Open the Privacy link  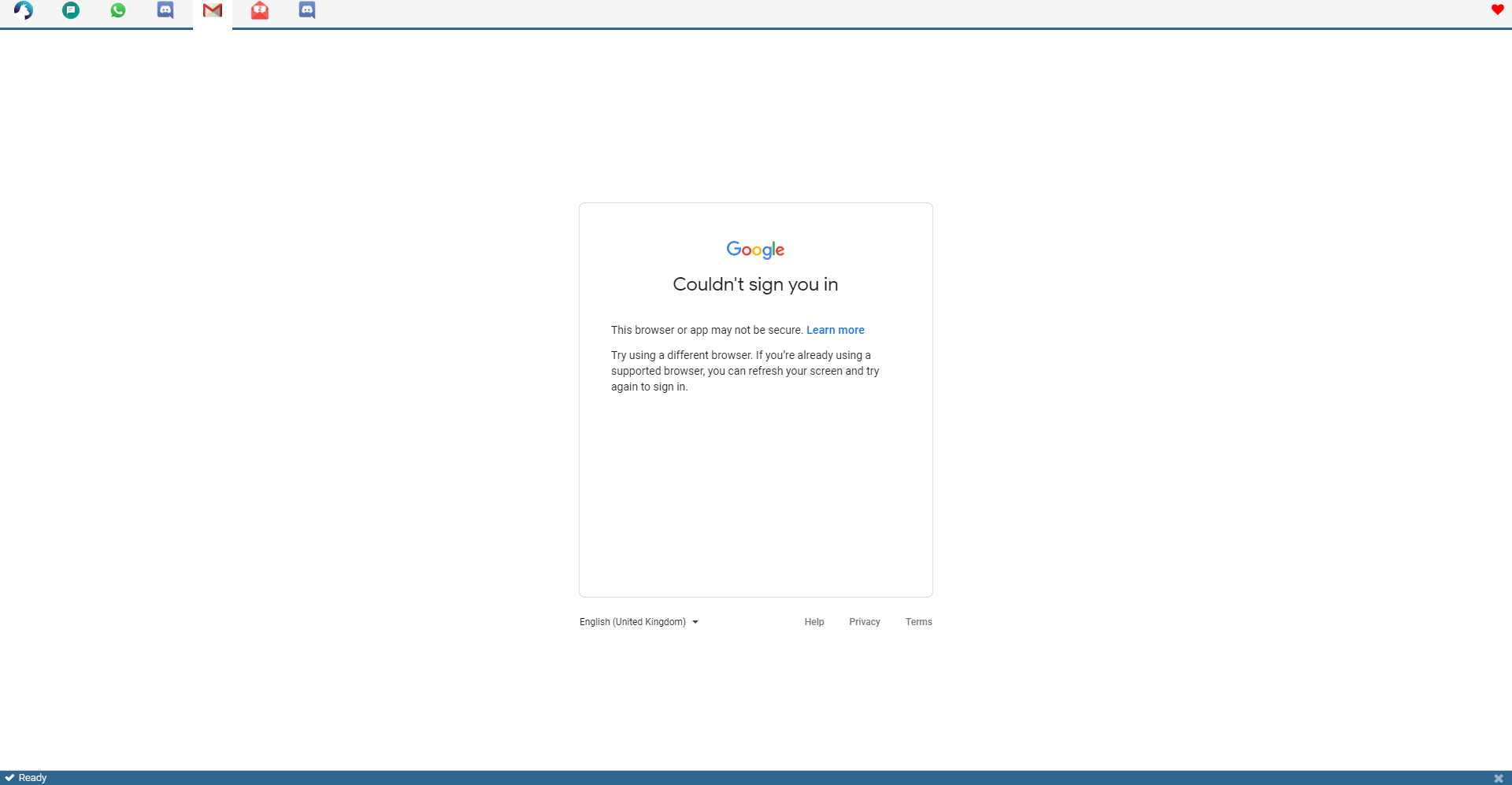(865, 622)
